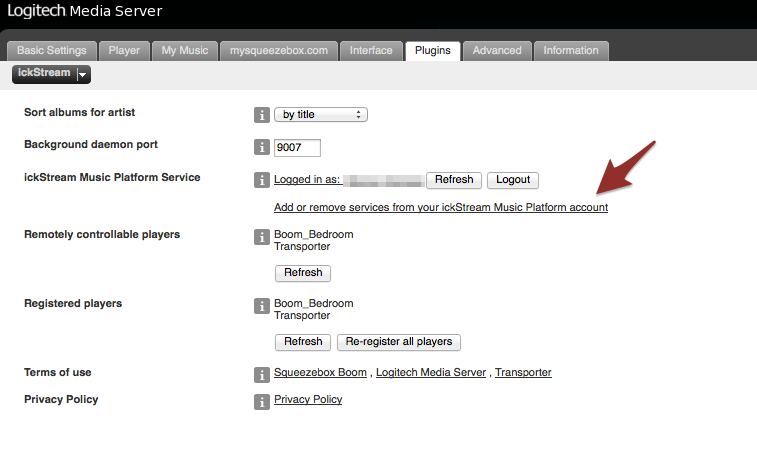Click Re-register all players button

click(399, 342)
